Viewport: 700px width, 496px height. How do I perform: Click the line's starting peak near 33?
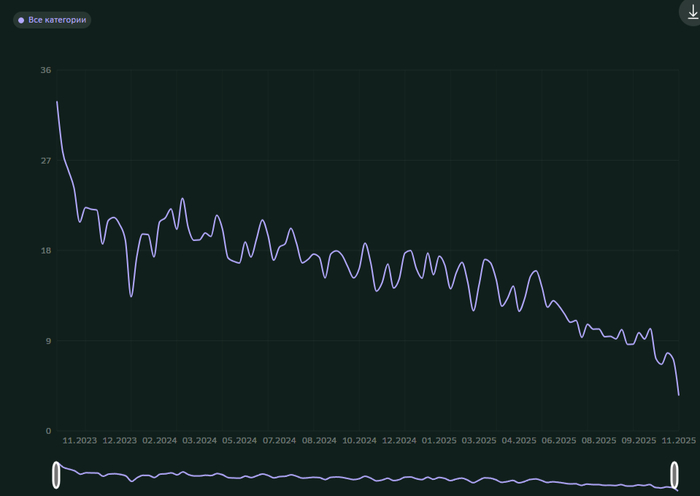57,102
